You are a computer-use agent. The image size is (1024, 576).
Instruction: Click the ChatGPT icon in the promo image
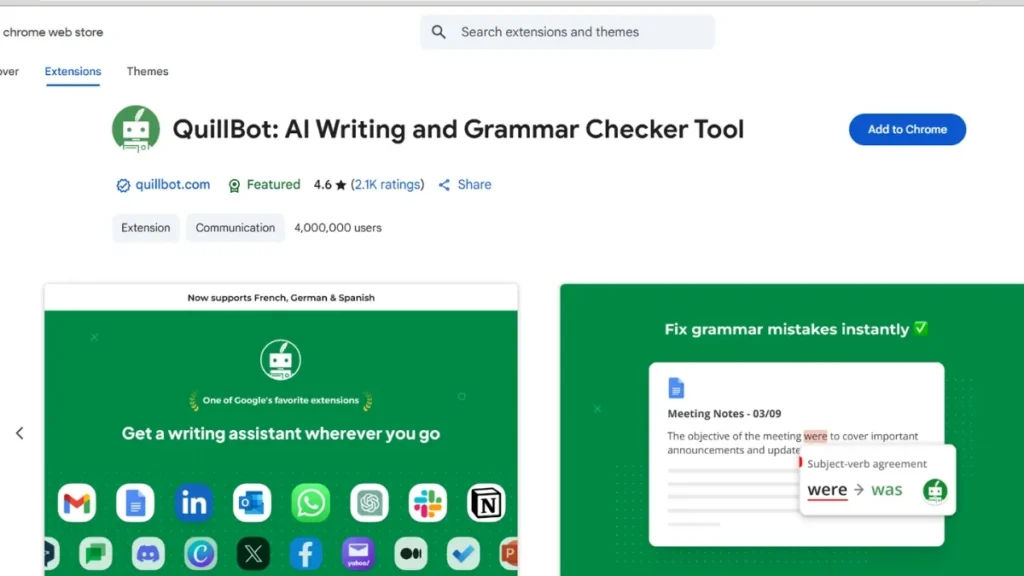369,503
